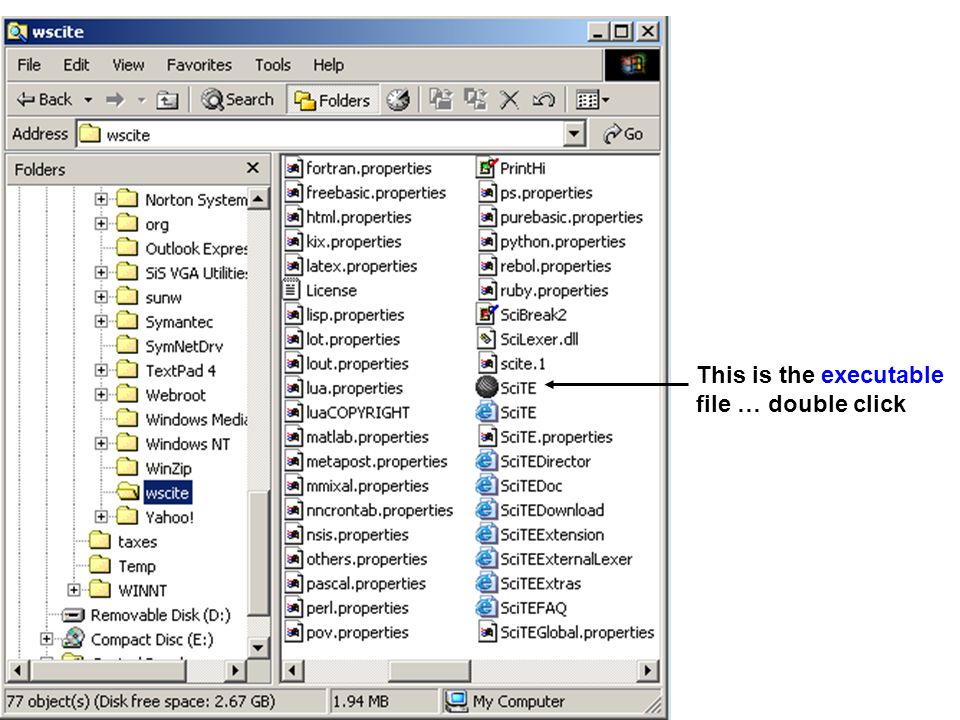Image resolution: width=960 pixels, height=720 pixels.
Task: Click the Move To toolbar icon
Action: [441, 99]
